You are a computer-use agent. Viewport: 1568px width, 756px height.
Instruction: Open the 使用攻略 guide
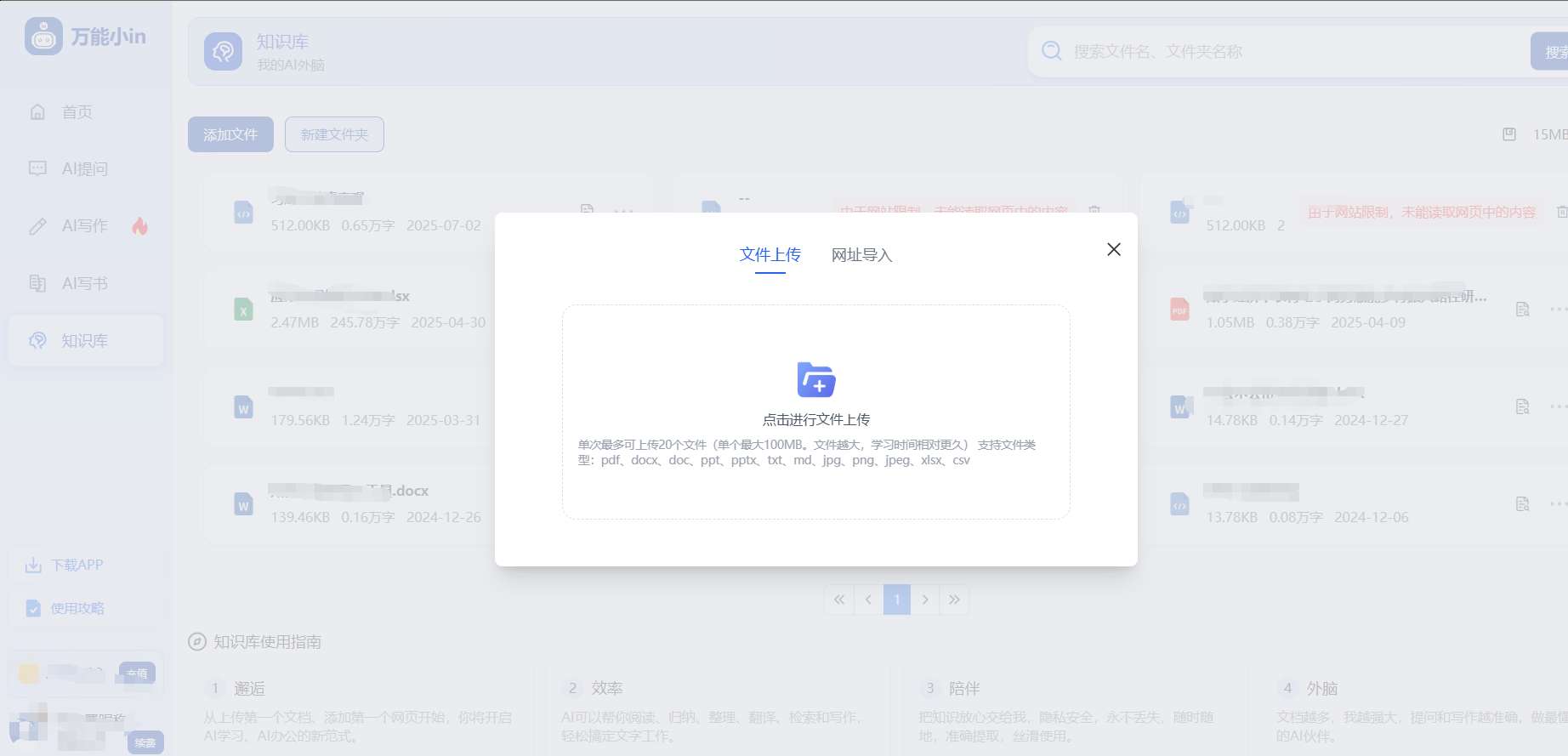[77, 608]
